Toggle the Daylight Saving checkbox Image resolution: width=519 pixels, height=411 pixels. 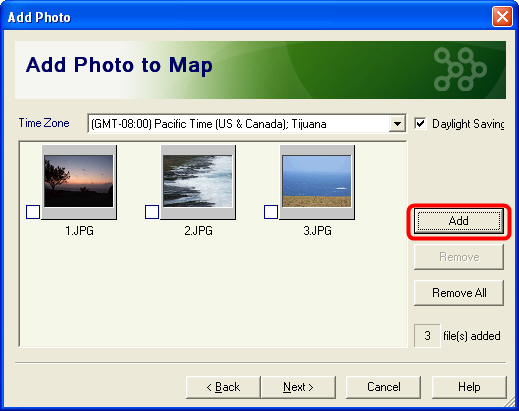[x=420, y=124]
